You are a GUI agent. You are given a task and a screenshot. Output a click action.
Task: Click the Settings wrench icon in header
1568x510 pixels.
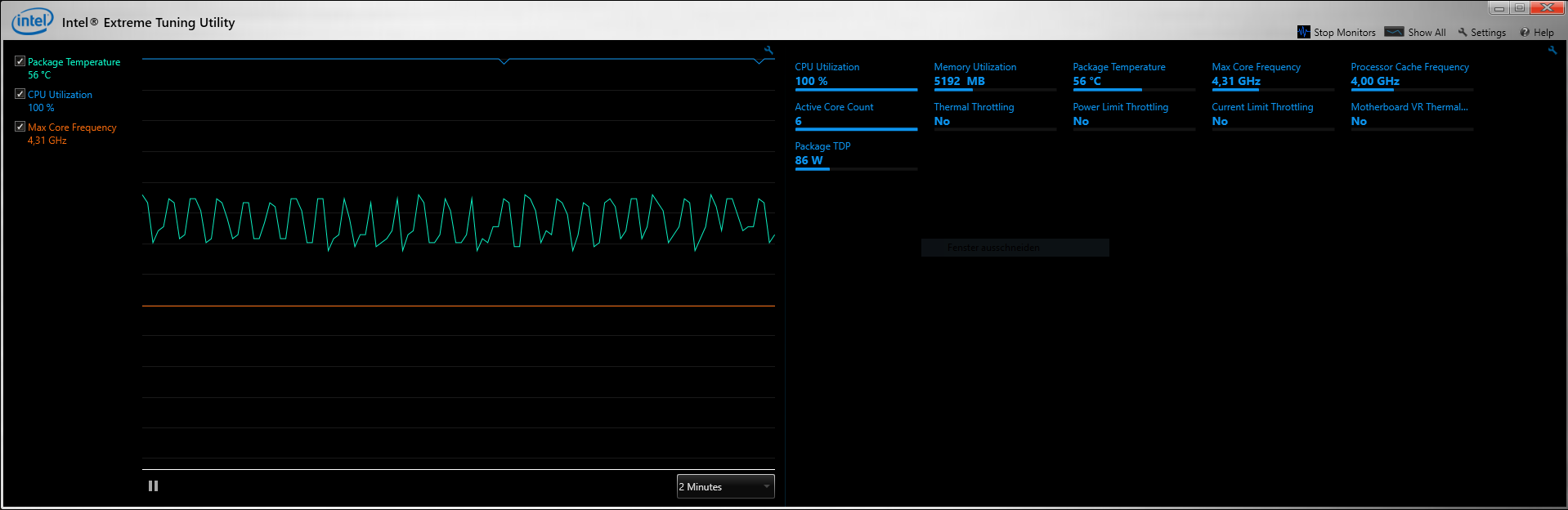[x=1463, y=32]
